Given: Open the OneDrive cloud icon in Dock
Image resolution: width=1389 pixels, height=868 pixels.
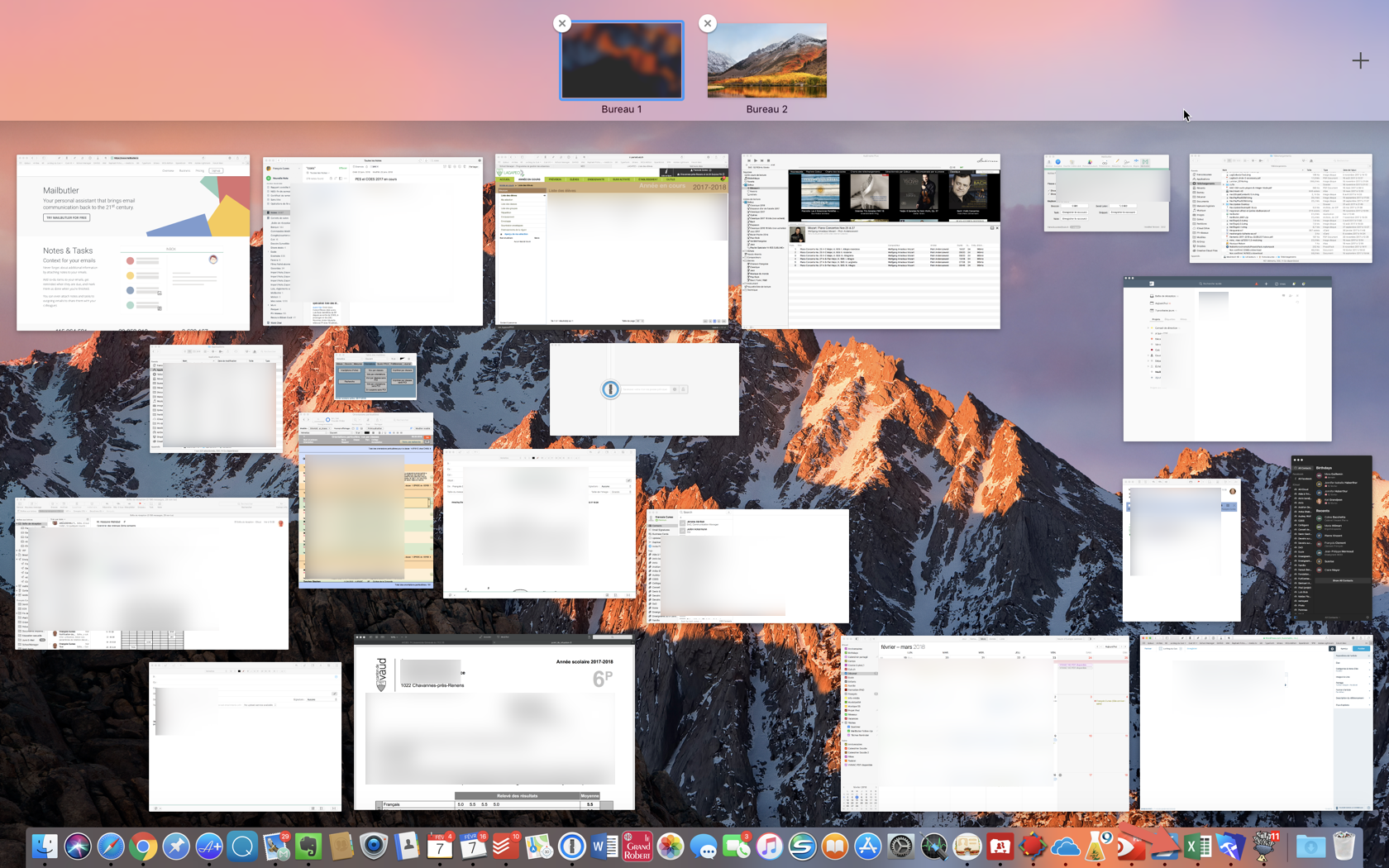Looking at the screenshot, I should (1066, 847).
